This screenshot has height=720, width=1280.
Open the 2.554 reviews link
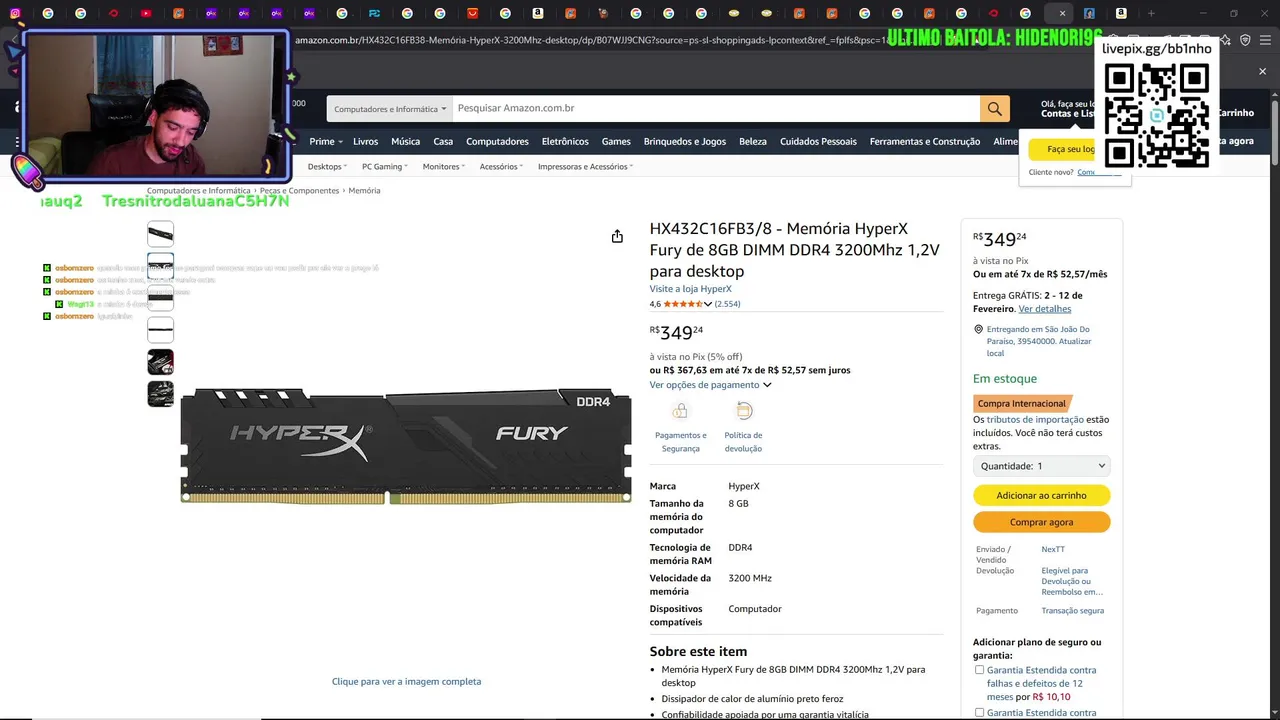(x=727, y=304)
